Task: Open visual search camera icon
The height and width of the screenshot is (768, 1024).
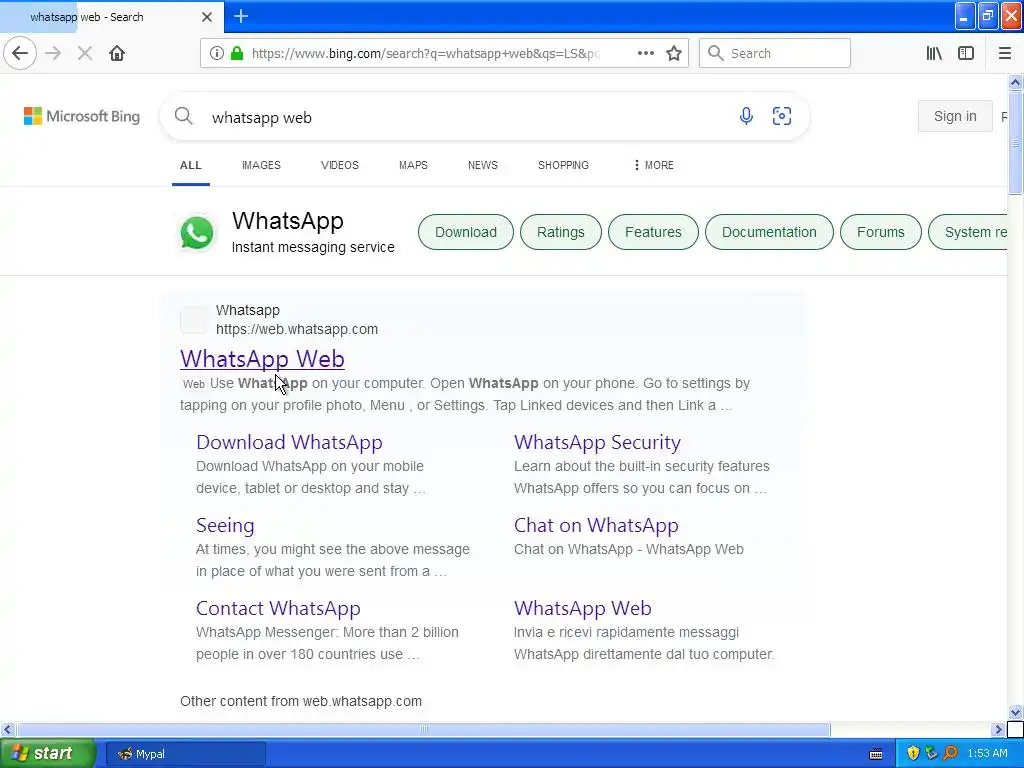Action: click(782, 116)
